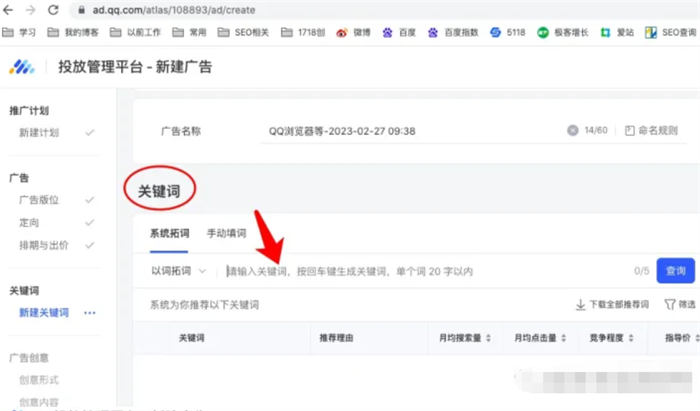Viewport: 700px width, 411px height.
Task: Go to 定向 step in sidebar
Action: pos(29,223)
